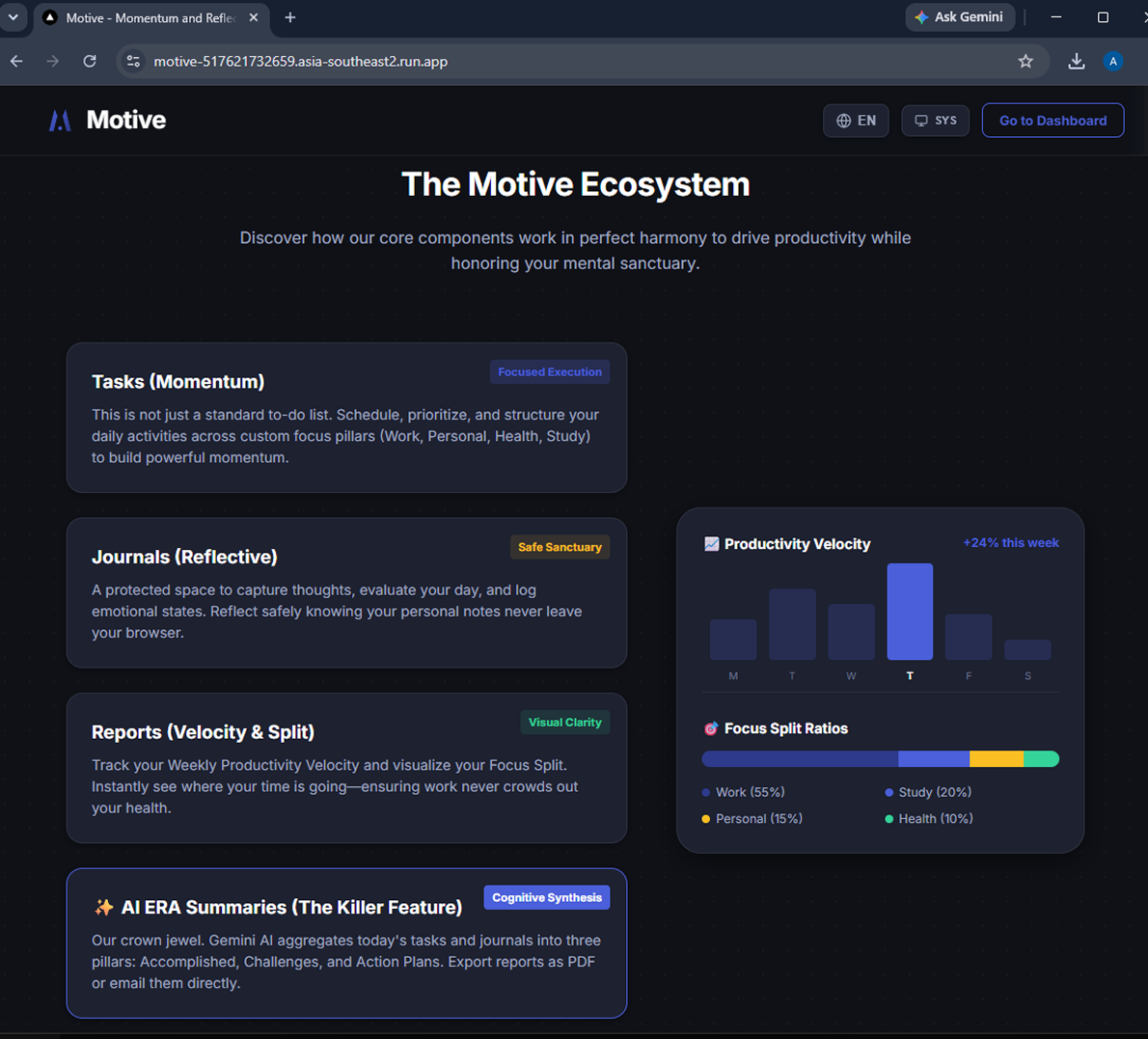Click Ask Gemini button
Image resolution: width=1148 pixels, height=1039 pixels.
pyautogui.click(x=960, y=16)
